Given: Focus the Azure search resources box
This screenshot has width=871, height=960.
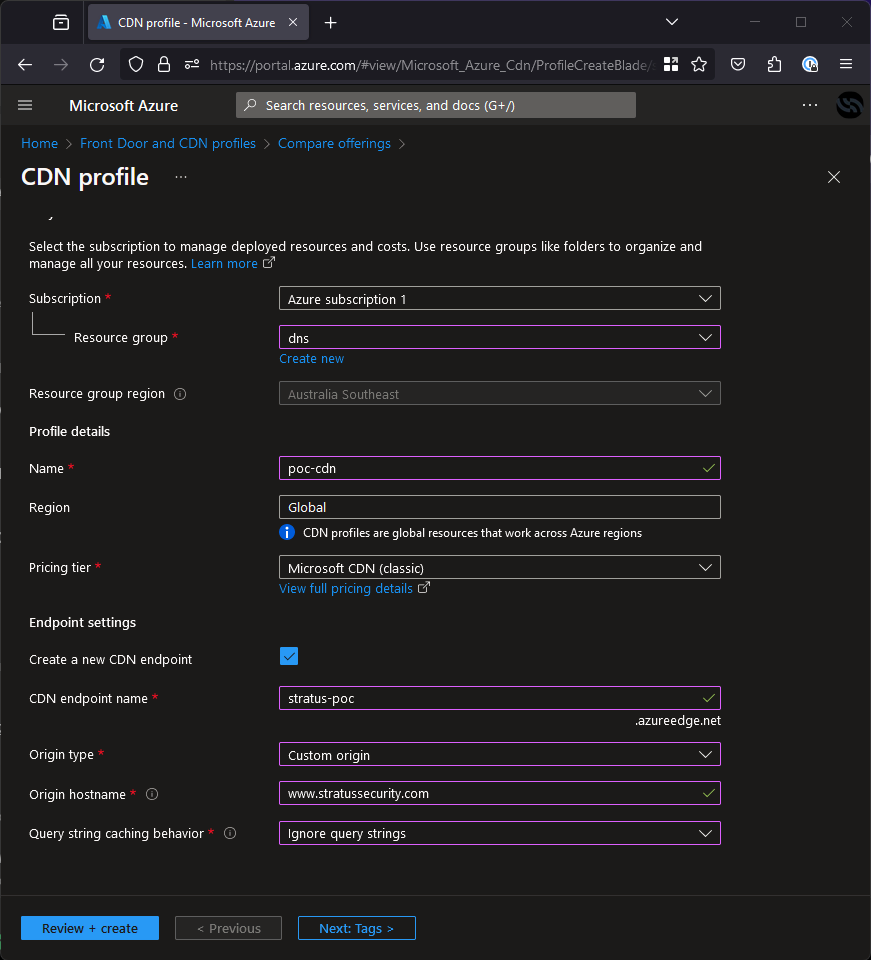Looking at the screenshot, I should [436, 105].
